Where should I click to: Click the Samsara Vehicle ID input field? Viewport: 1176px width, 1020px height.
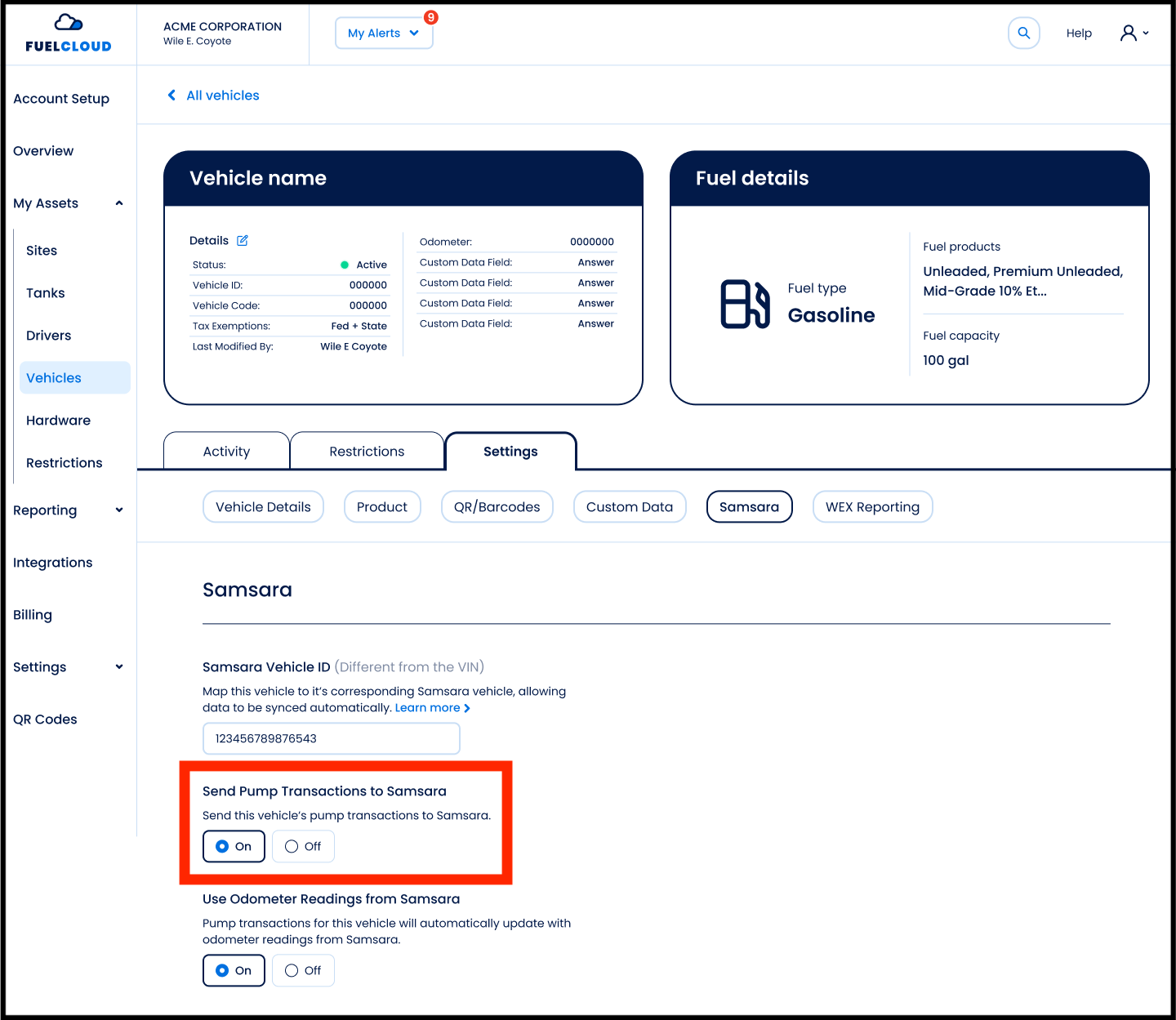(331, 738)
